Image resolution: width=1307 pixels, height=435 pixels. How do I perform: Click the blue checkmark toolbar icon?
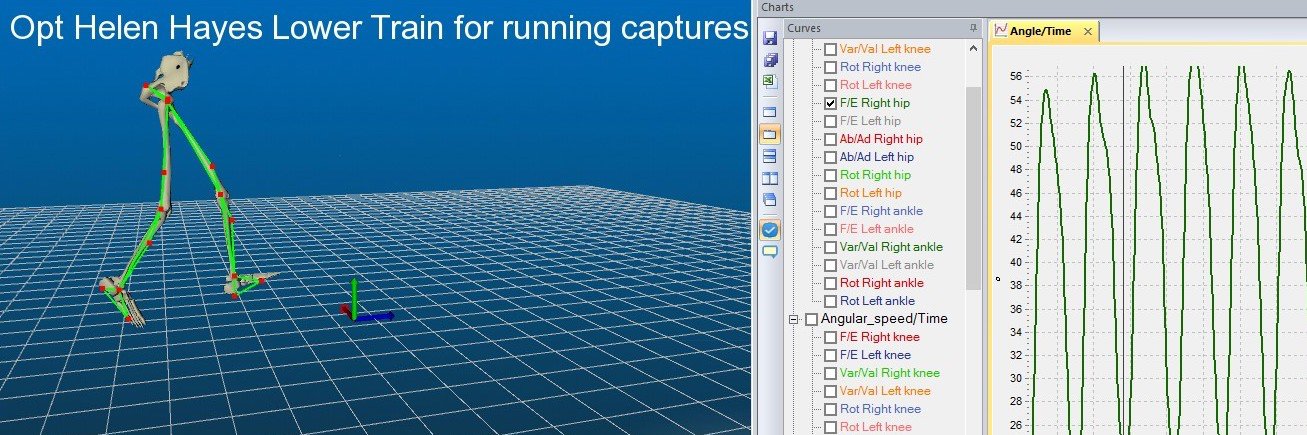(x=770, y=230)
